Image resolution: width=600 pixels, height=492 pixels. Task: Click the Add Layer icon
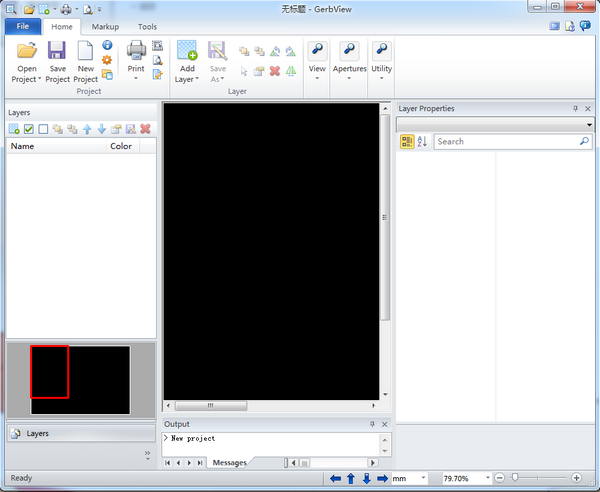187,52
